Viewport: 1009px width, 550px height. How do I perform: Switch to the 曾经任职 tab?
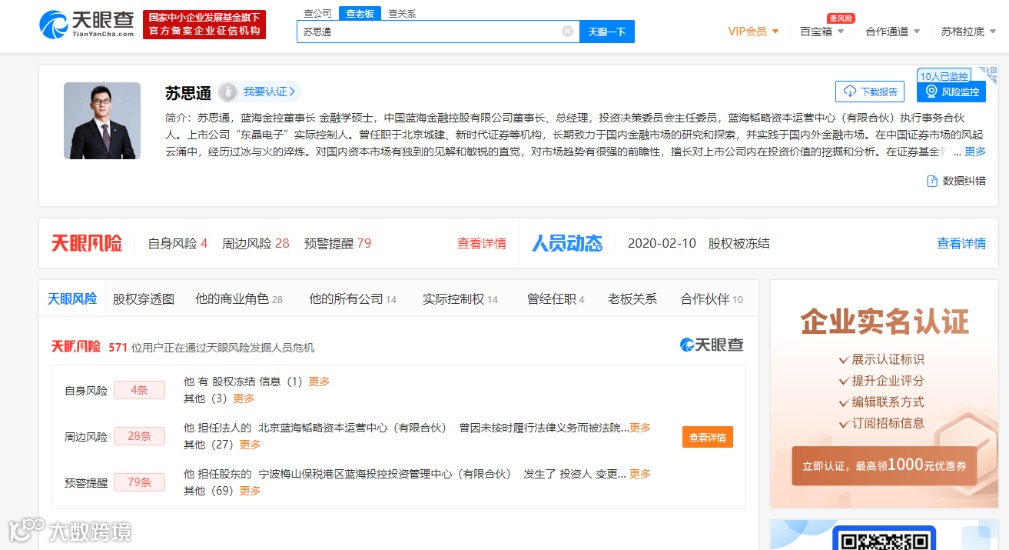click(555, 299)
